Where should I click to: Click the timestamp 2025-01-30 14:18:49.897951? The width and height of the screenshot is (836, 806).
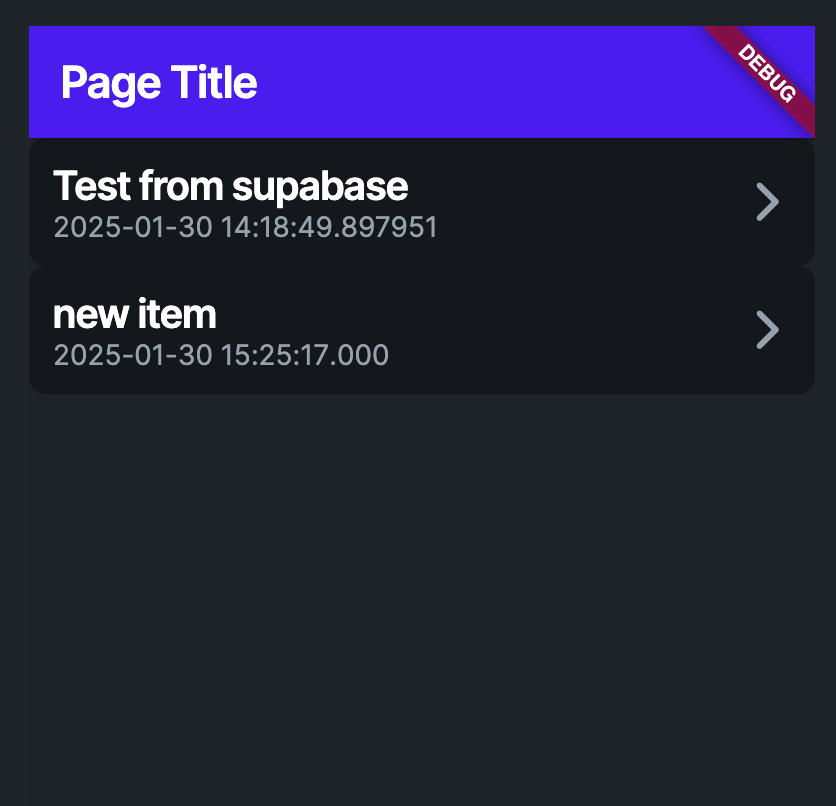(245, 227)
